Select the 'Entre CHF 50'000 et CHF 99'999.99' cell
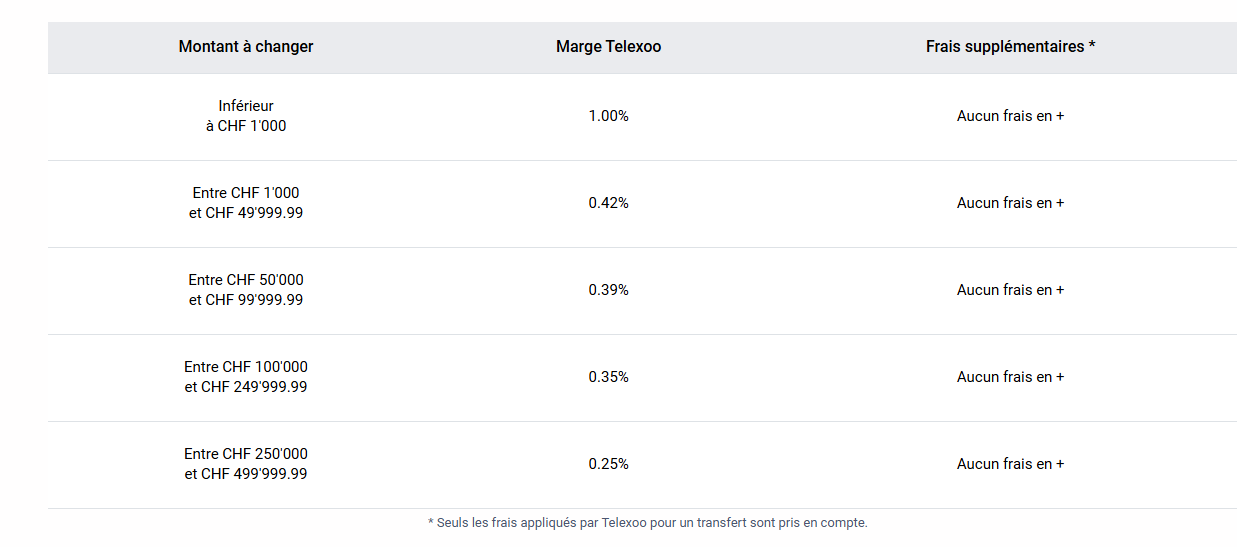The width and height of the screenshot is (1237, 547). [246, 290]
